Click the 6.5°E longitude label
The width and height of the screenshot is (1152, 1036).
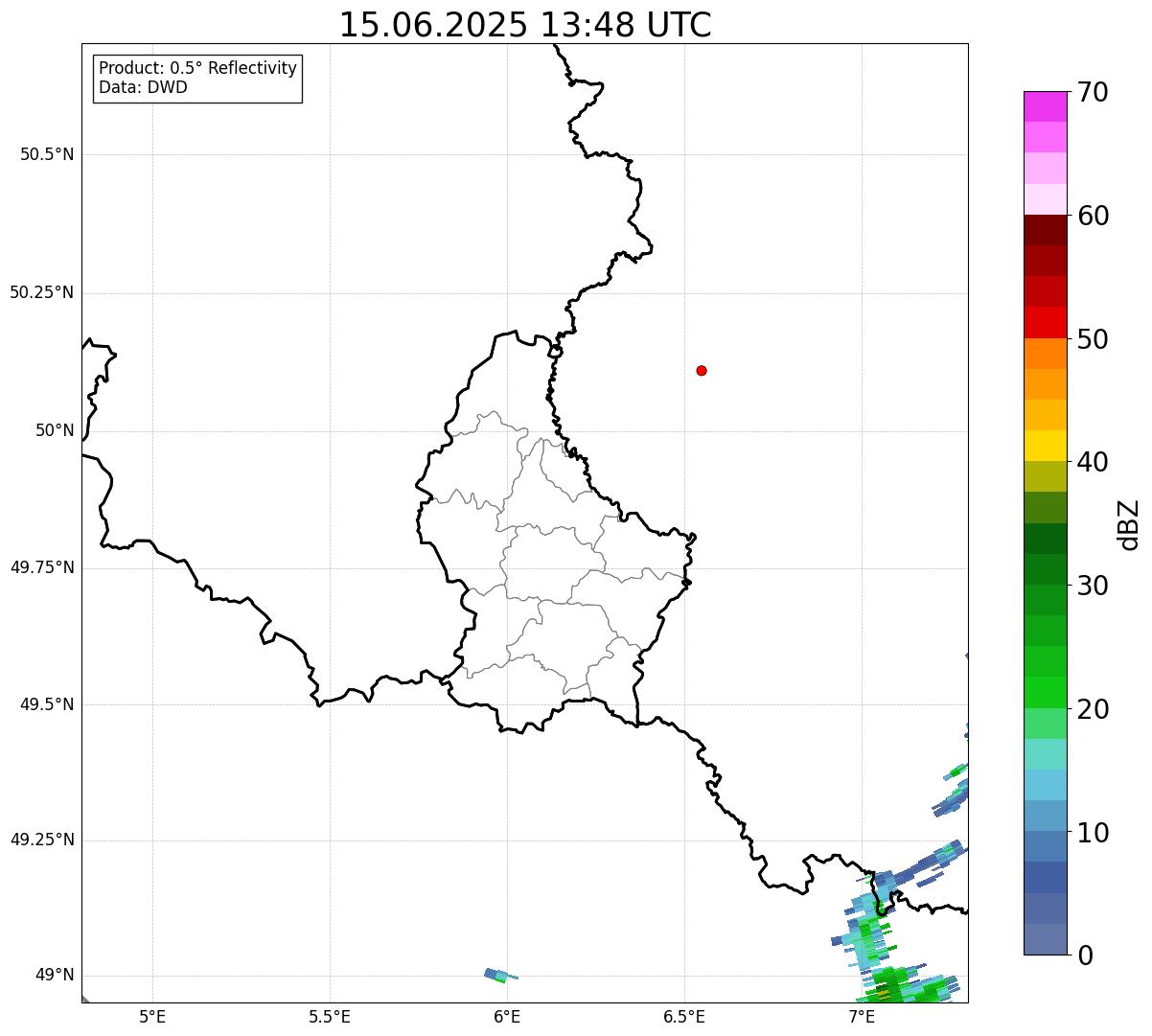[x=684, y=1016]
